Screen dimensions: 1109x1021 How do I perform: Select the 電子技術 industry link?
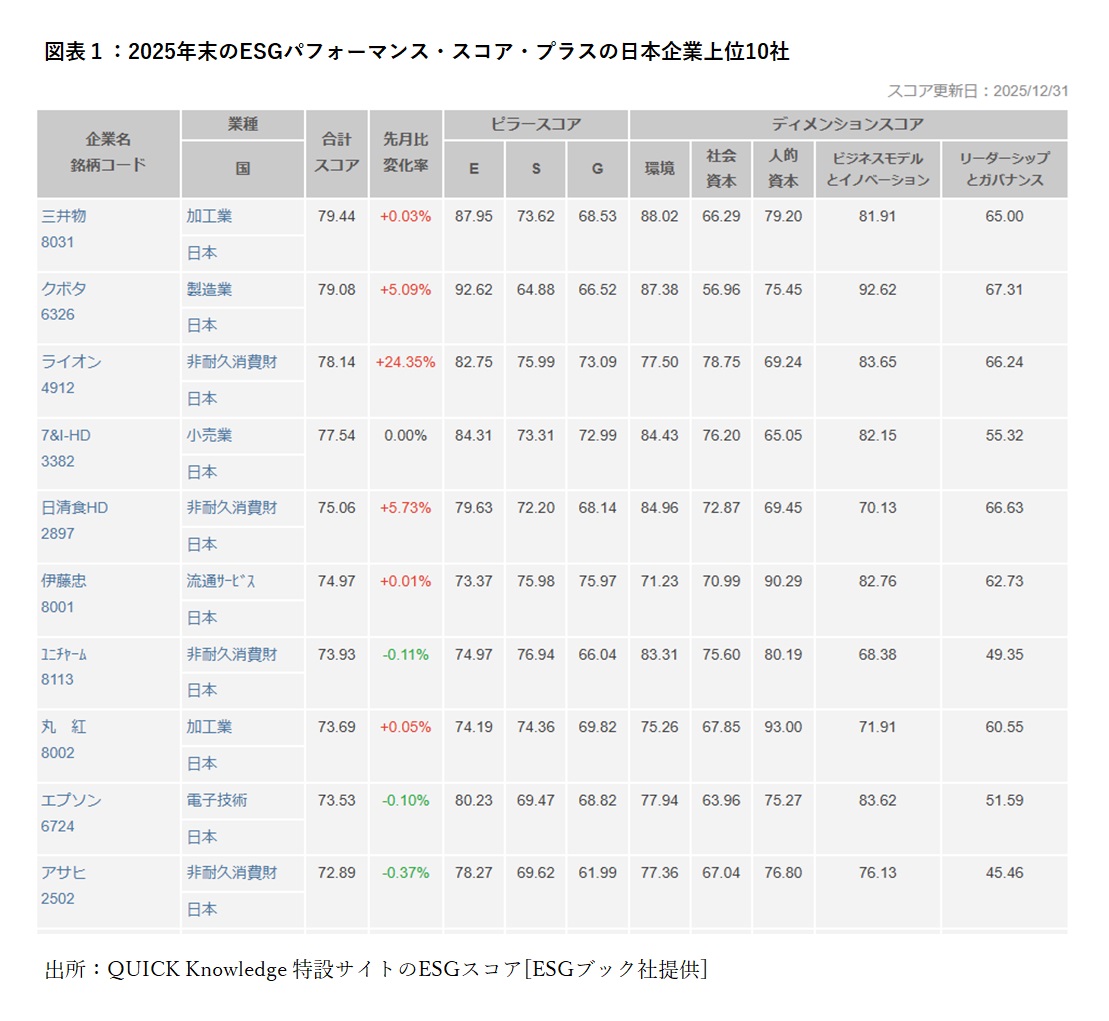pyautogui.click(x=214, y=800)
